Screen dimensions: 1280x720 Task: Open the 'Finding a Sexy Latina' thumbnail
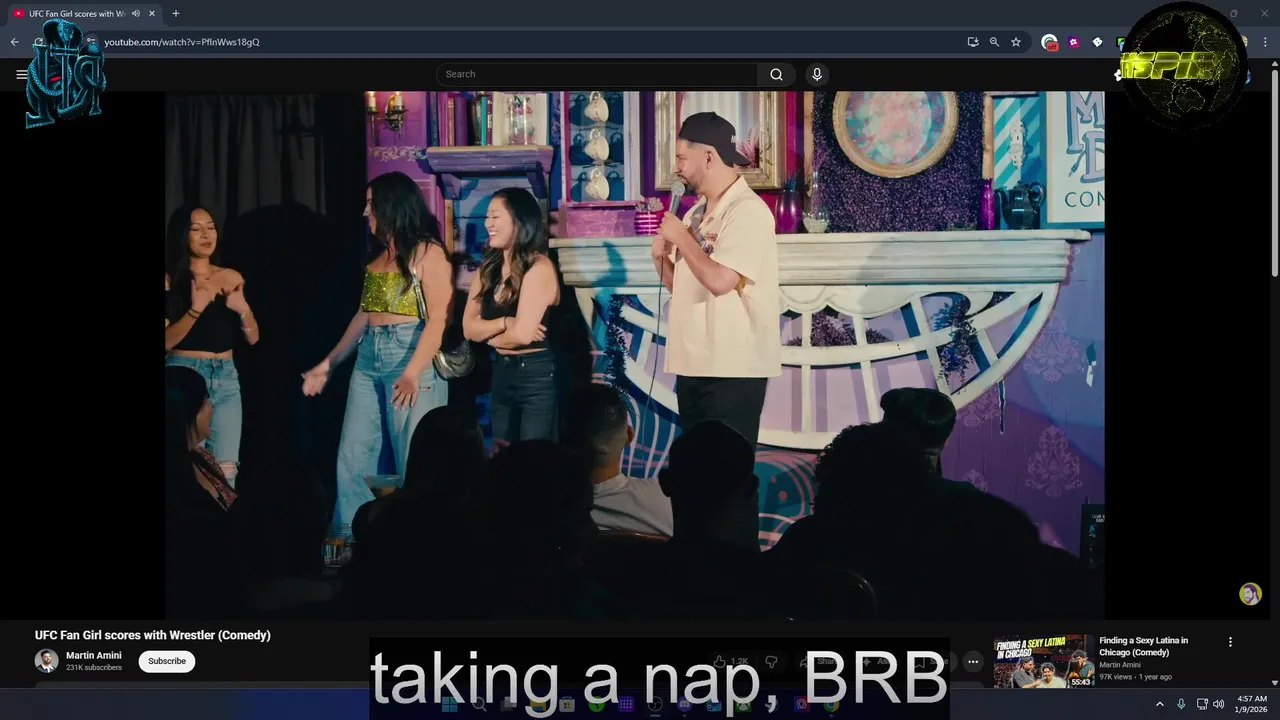[x=1044, y=661]
